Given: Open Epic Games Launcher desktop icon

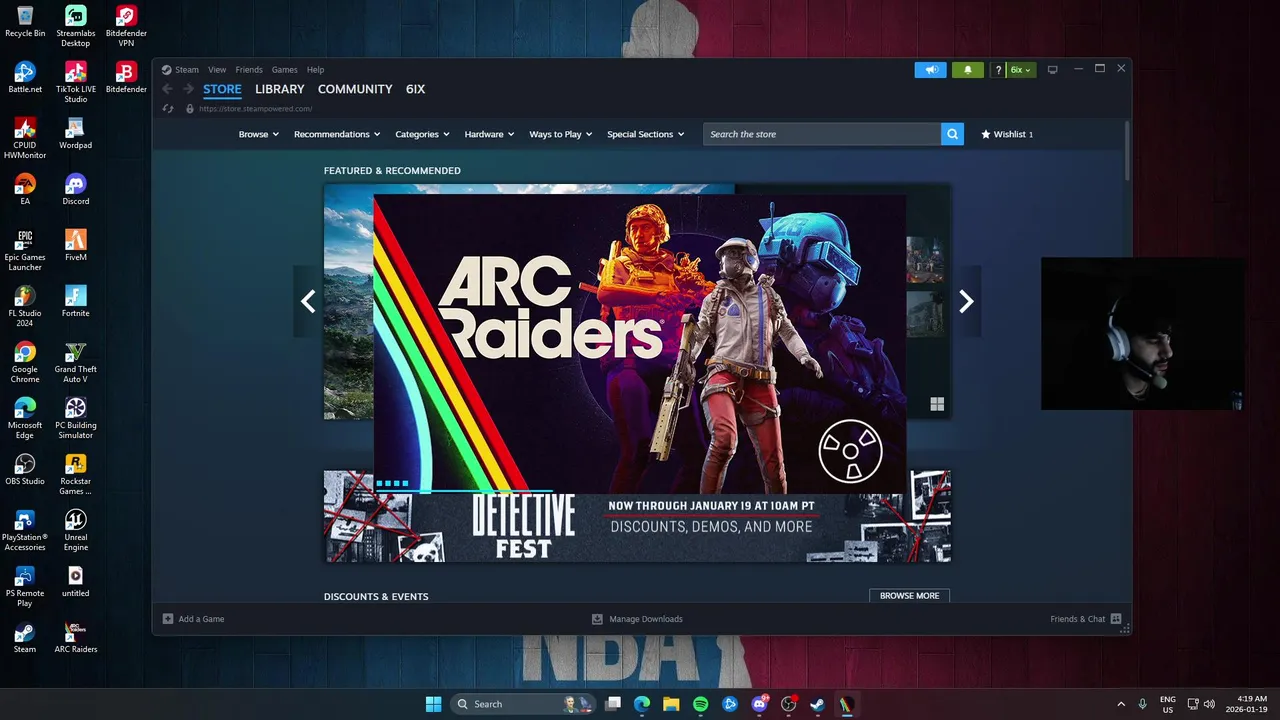Looking at the screenshot, I should click(x=25, y=249).
